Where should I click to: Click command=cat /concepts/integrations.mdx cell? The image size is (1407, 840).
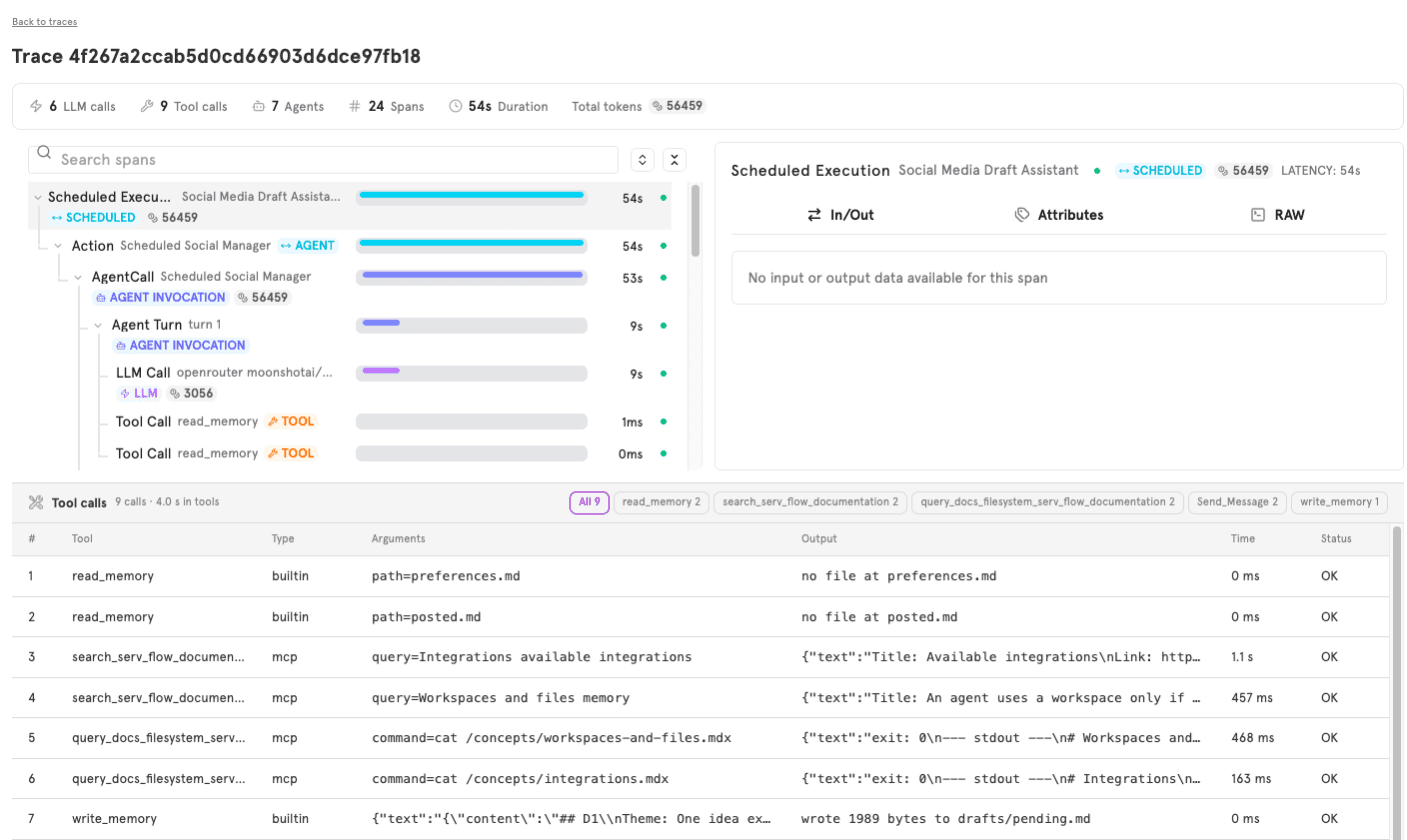[x=520, y=778]
